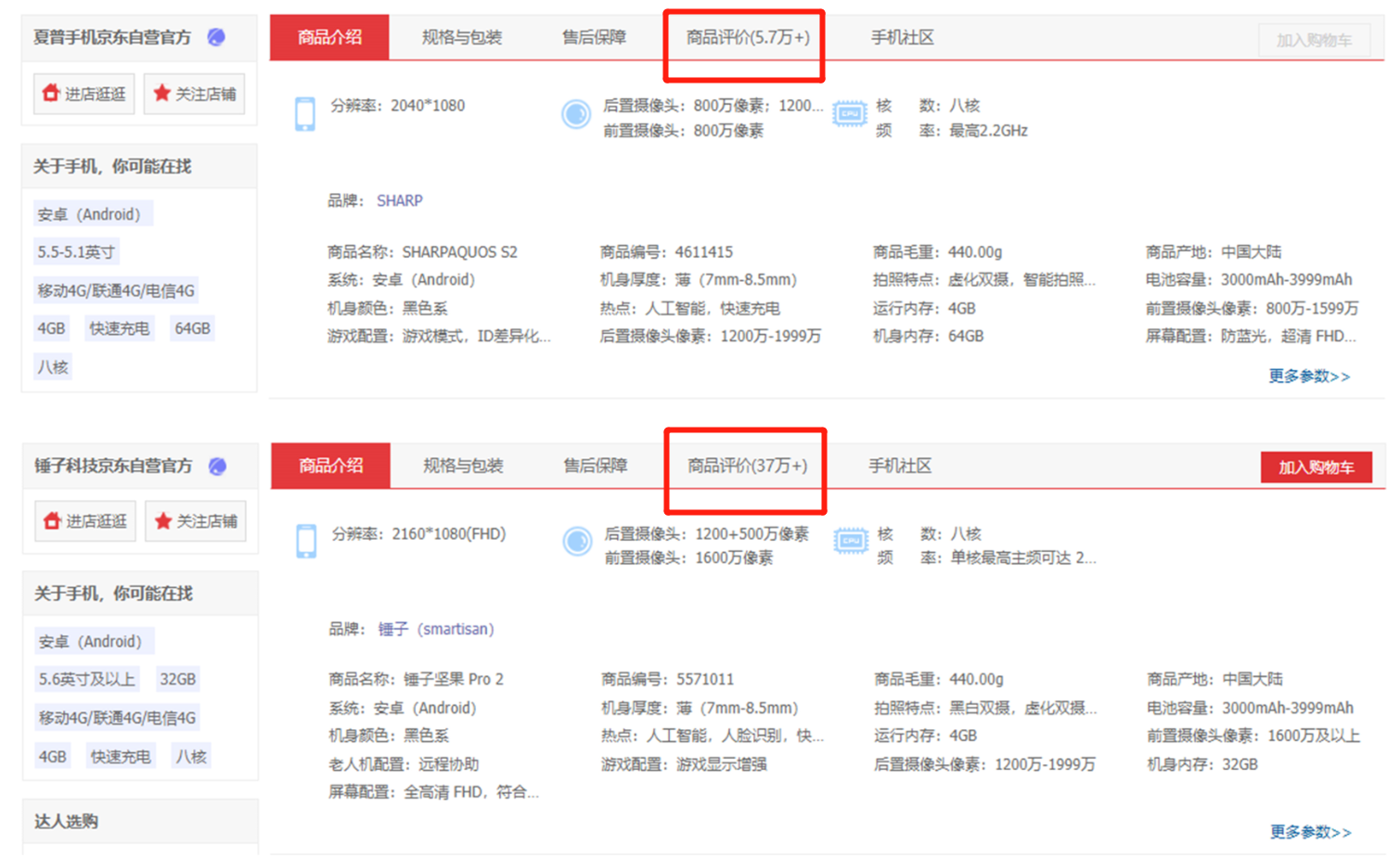Click 安卓（Android）tag under the 夏普手机 store

93,214
